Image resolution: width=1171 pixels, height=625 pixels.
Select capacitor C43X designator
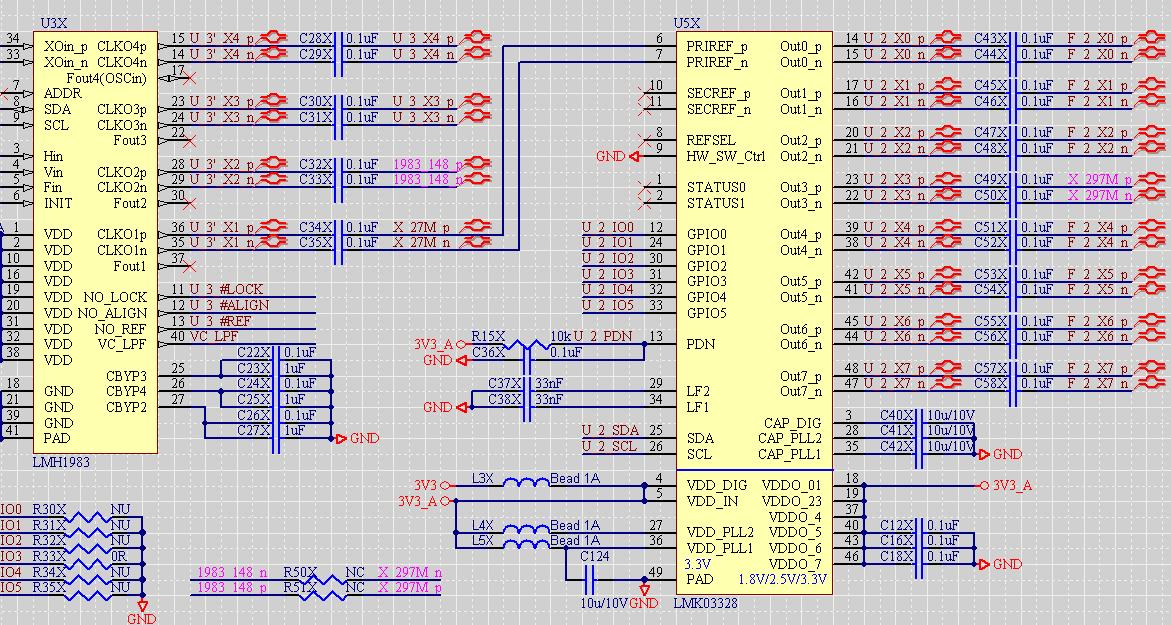coord(991,38)
